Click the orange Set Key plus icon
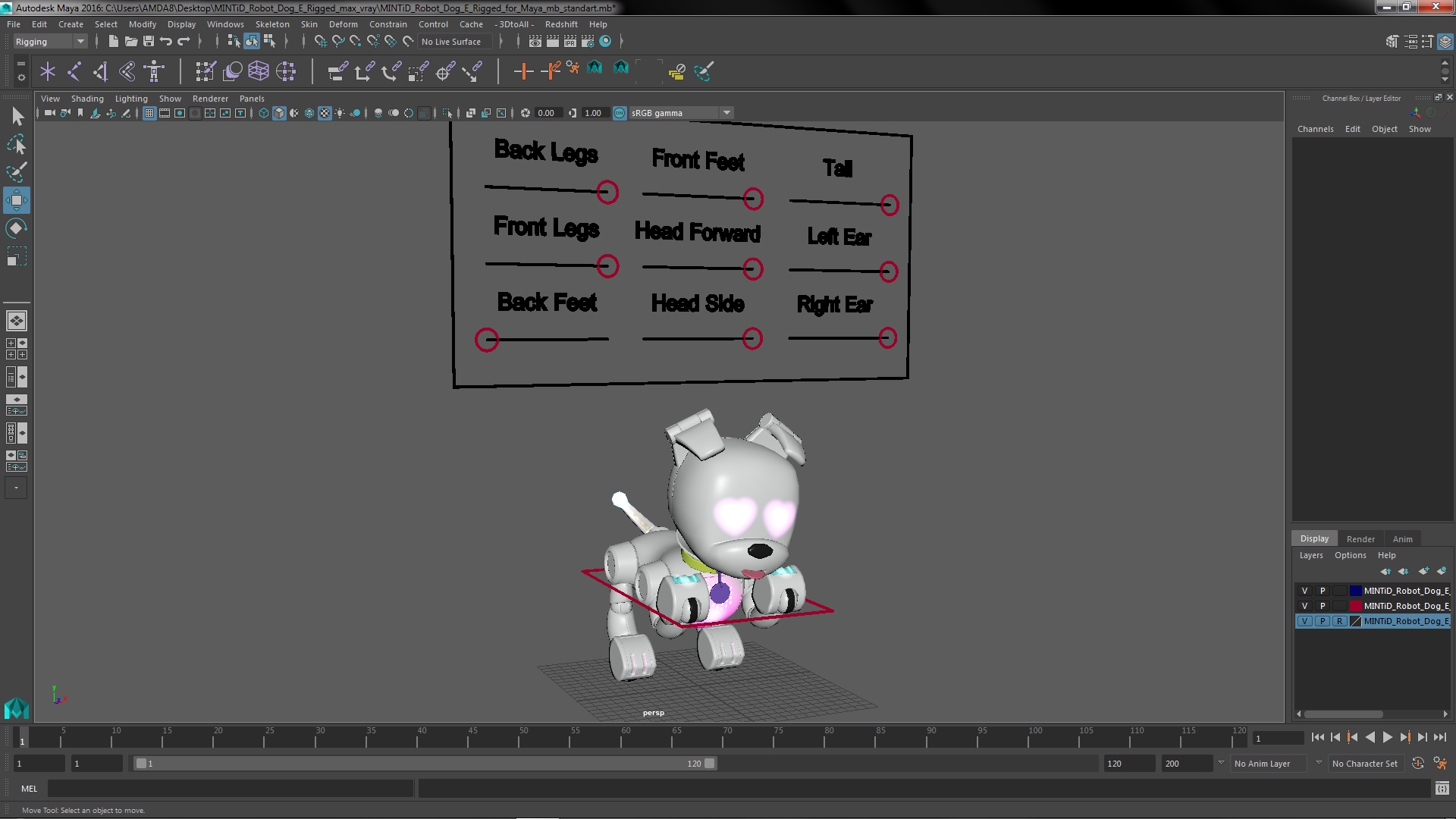Viewport: 1456px width, 819px height. click(523, 72)
